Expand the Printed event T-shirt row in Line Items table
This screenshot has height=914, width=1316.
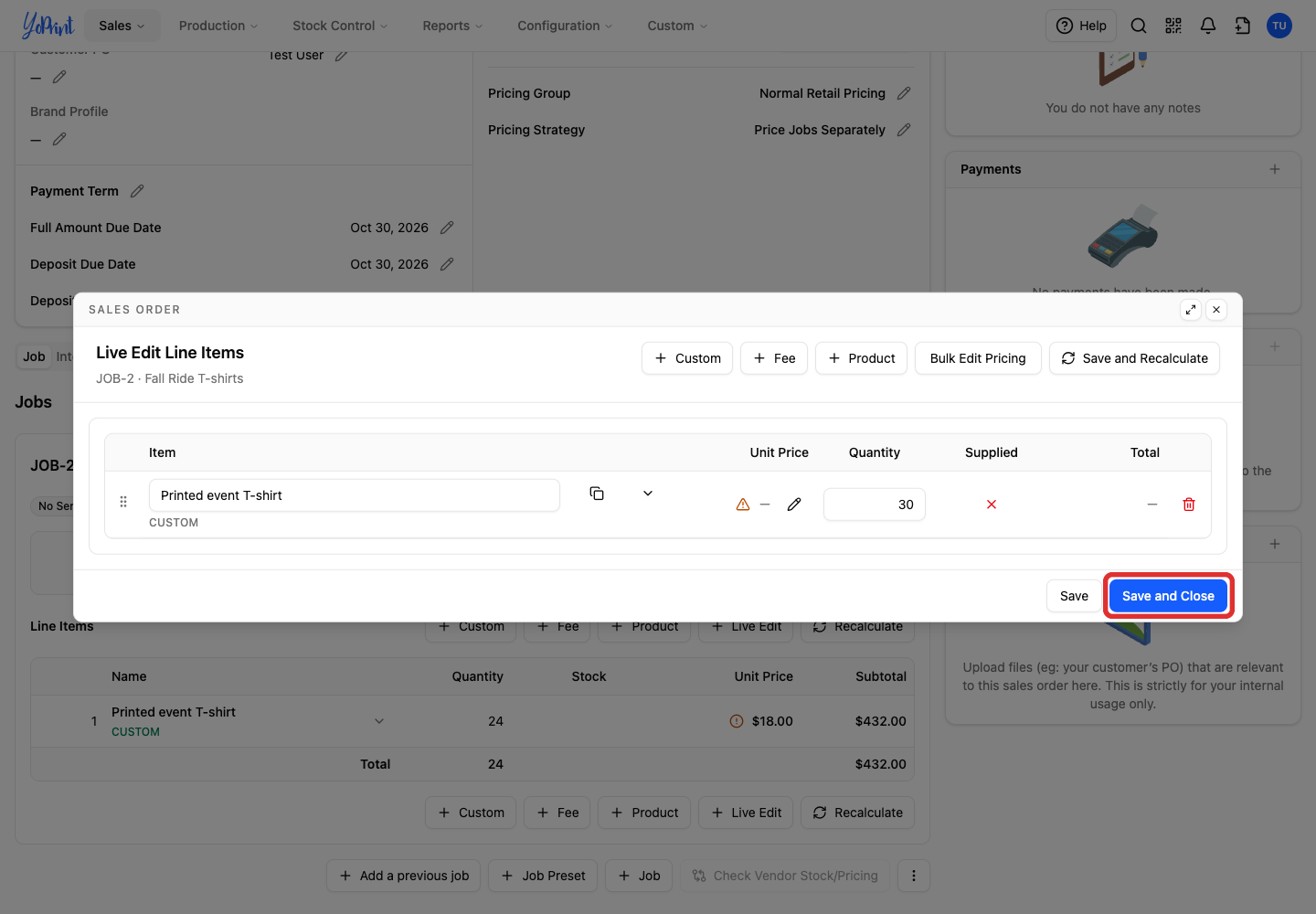[379, 721]
